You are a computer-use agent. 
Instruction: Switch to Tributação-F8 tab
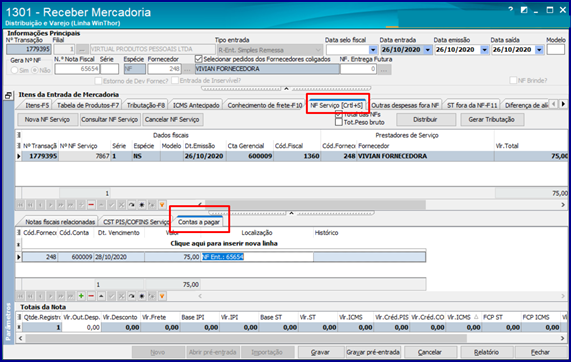146,105
